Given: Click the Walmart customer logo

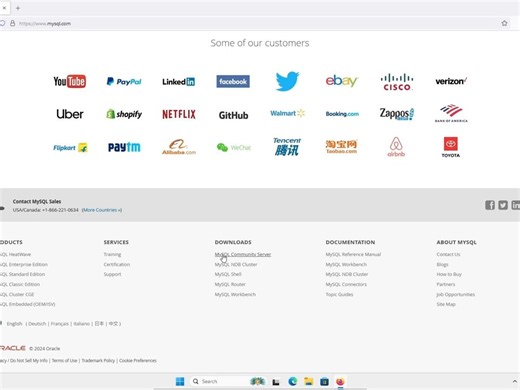Looking at the screenshot, I should 287,113.
